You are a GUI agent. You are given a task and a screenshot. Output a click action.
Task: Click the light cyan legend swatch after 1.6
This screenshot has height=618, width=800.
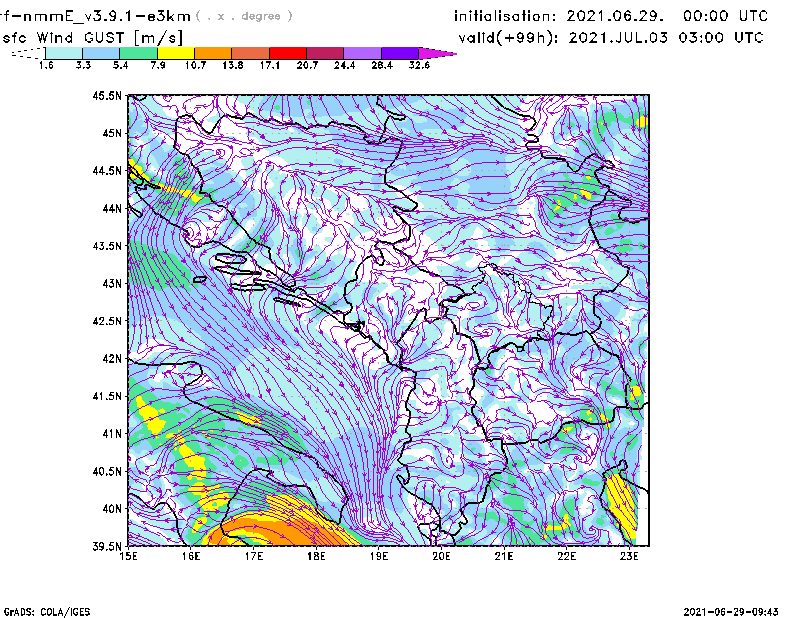coord(64,53)
